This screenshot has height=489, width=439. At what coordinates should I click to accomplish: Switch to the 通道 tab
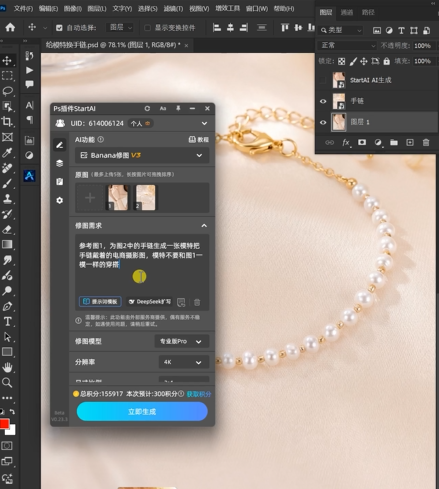(347, 12)
